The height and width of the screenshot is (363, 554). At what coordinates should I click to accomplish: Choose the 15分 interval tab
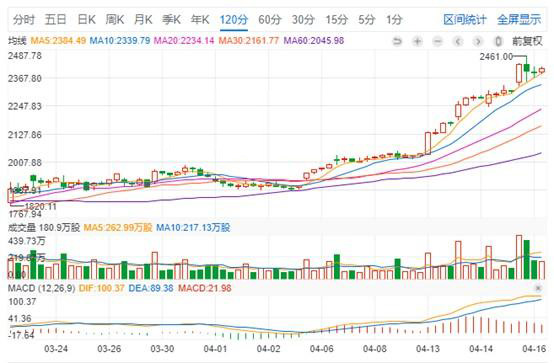(336, 19)
